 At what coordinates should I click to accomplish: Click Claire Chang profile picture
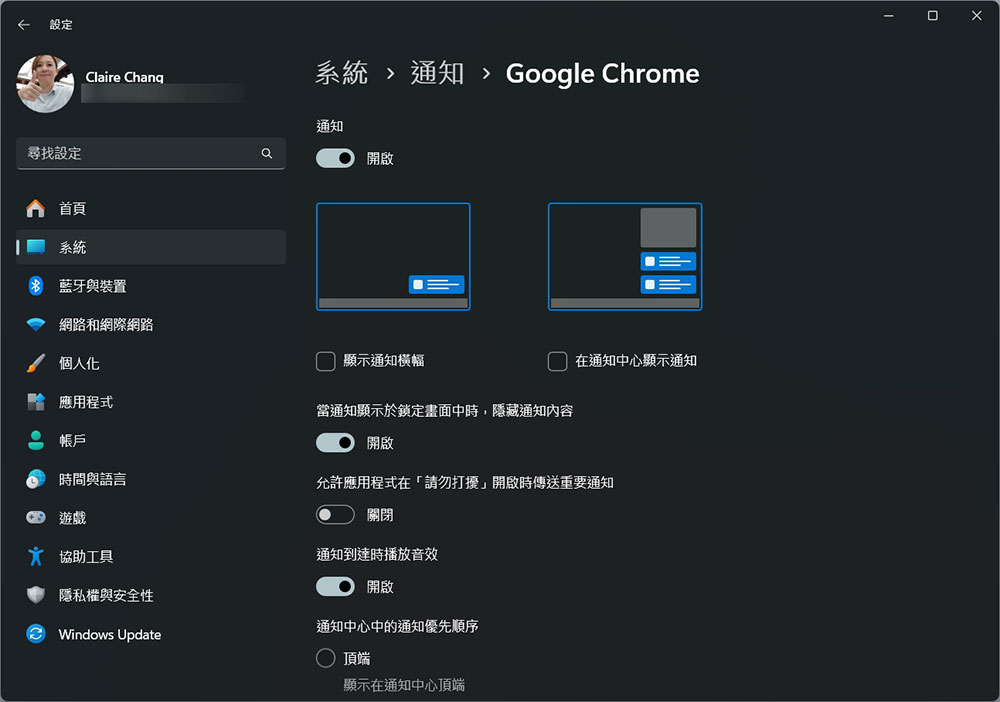(45, 84)
